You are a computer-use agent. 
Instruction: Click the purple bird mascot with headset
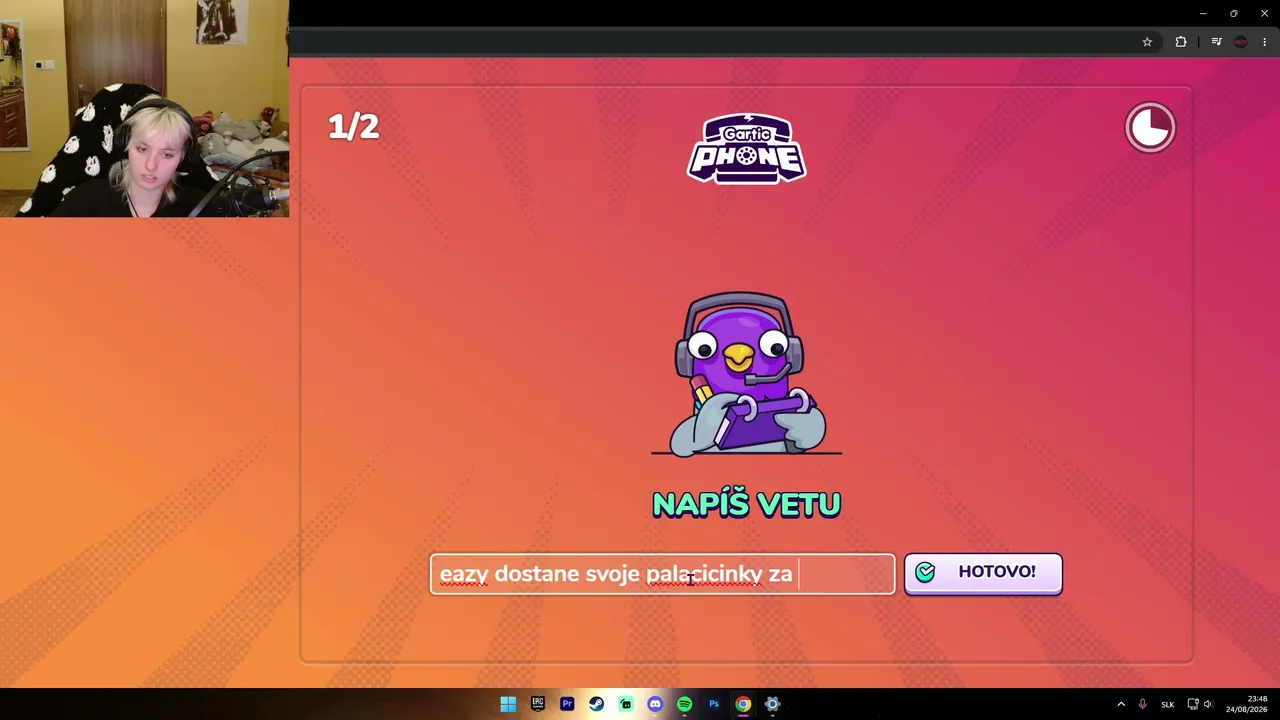click(x=747, y=373)
